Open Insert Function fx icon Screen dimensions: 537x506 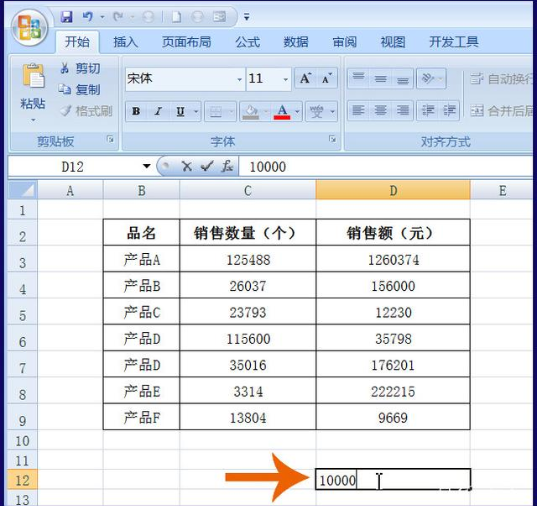(227, 166)
